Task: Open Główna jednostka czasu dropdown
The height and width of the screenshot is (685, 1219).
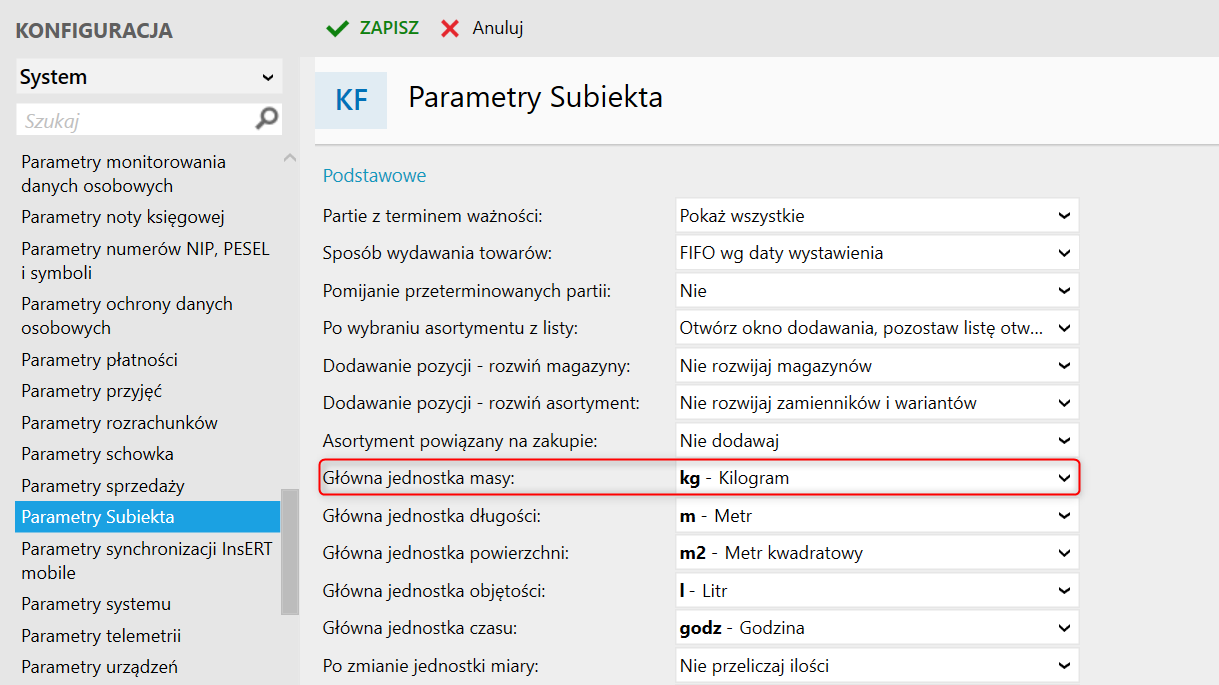Action: pos(876,628)
